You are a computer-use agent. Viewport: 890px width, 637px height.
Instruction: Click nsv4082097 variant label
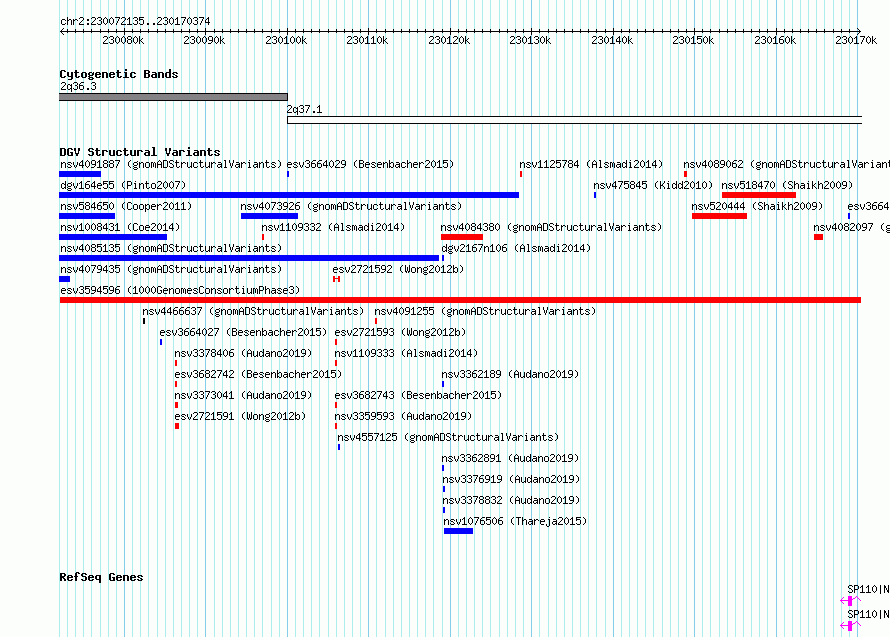(851, 227)
